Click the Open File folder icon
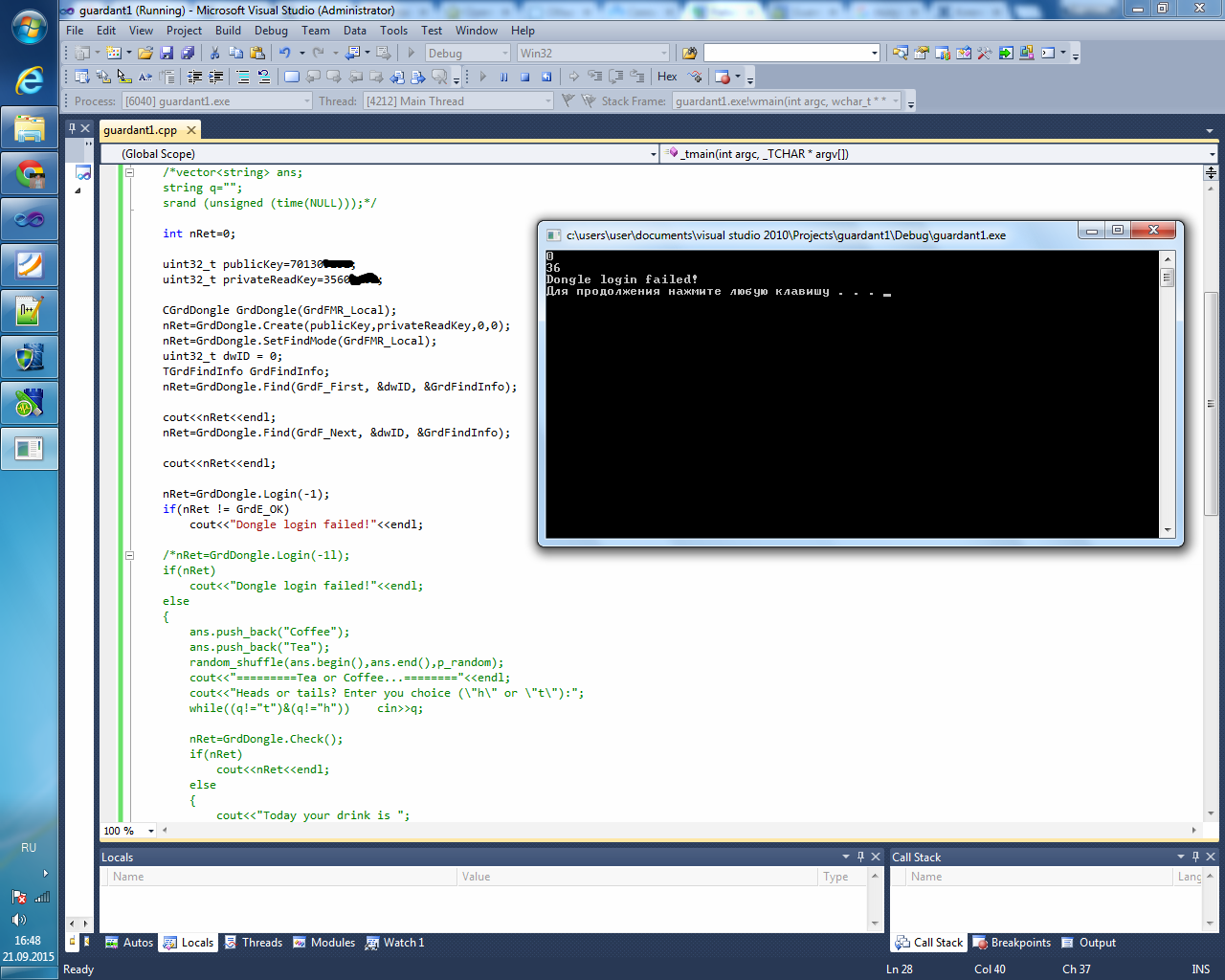 (145, 54)
